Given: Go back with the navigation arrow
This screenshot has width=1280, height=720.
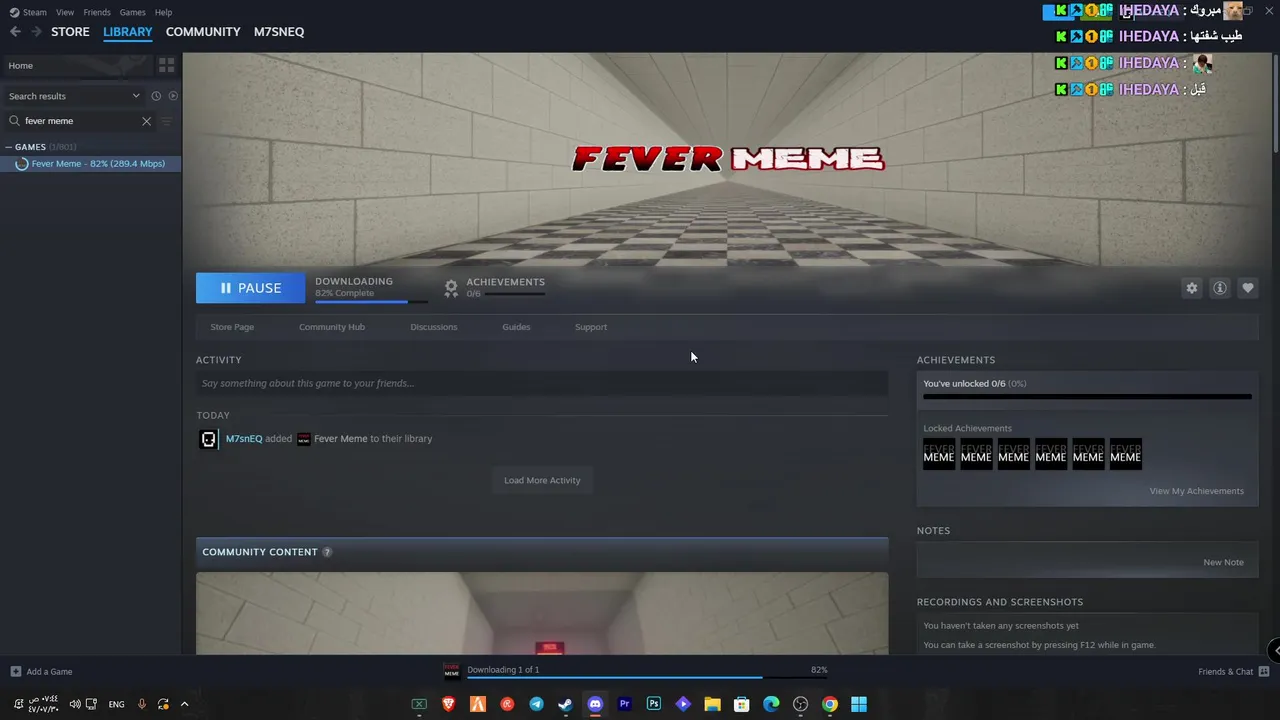Looking at the screenshot, I should tap(15, 32).
